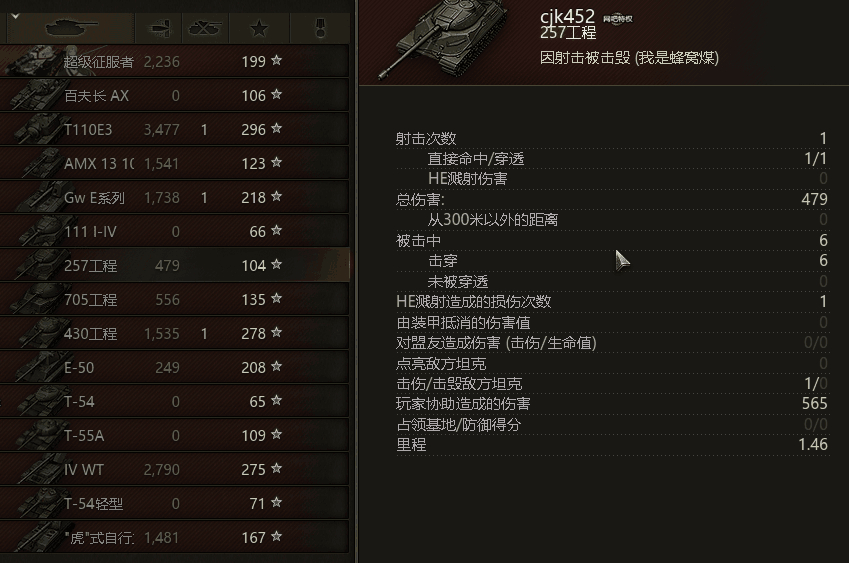849x563 pixels.
Task: Click the small down chevron above tank column
Action: [15, 16]
